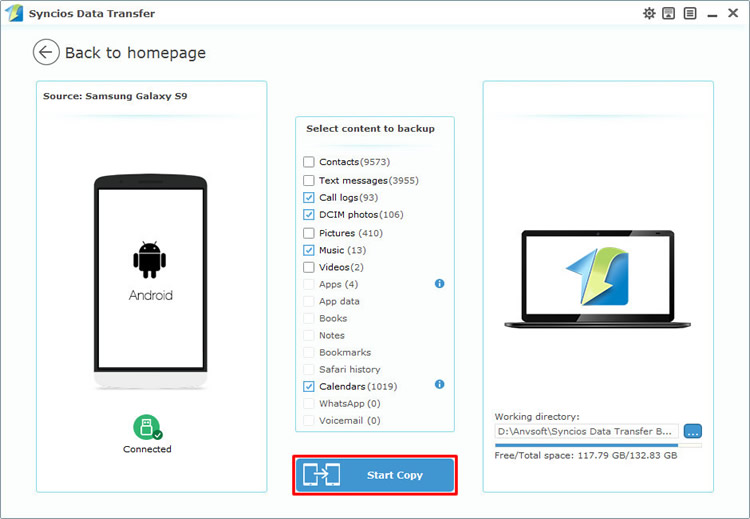
Task: Click the info icon next to Calendars
Action: pyautogui.click(x=440, y=384)
